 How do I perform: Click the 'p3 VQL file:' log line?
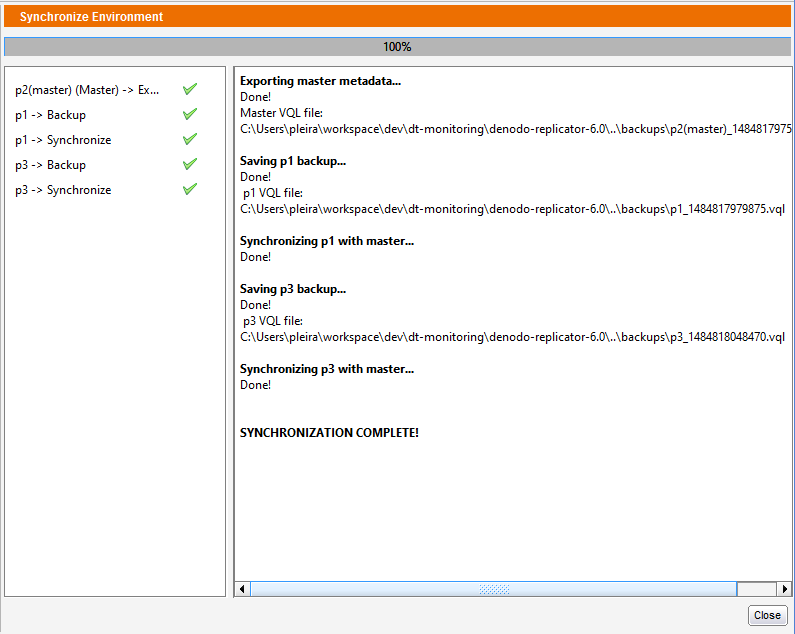pyautogui.click(x=273, y=321)
